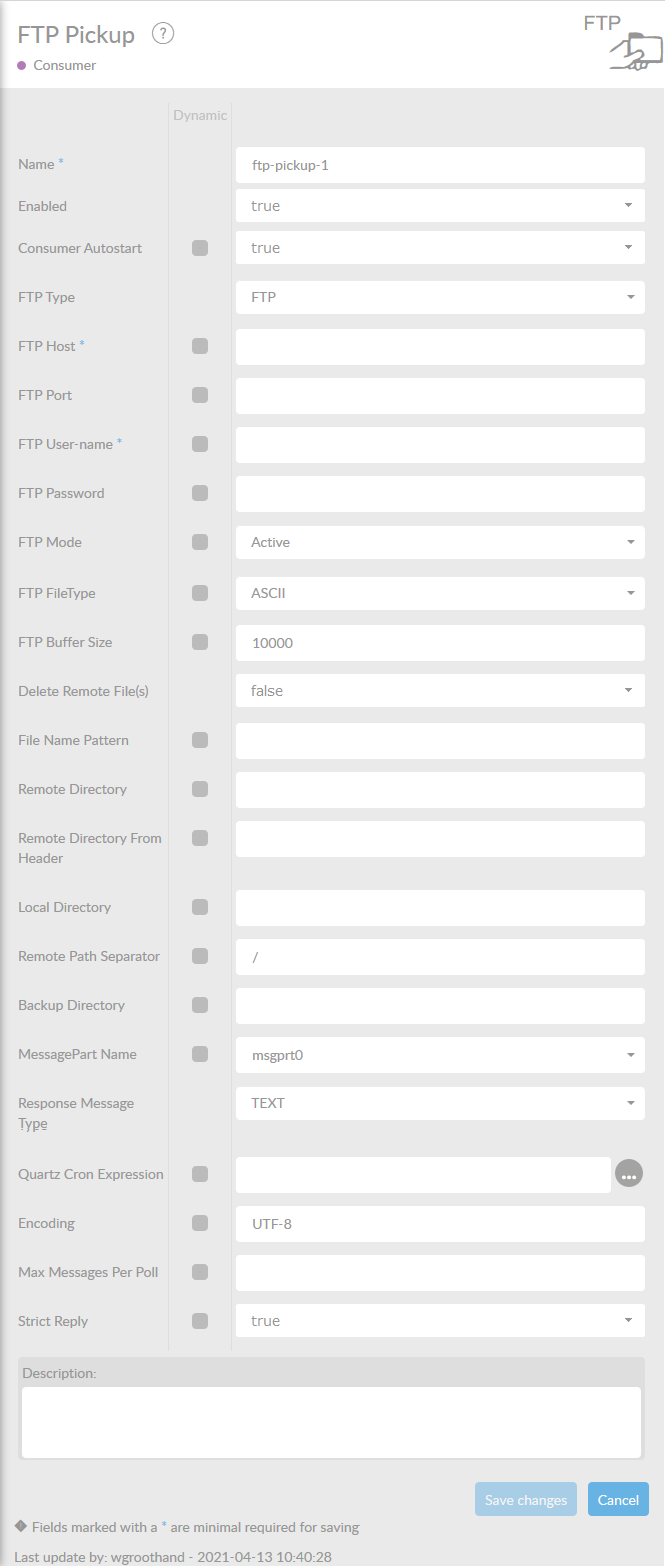Click the FTP pickup hand icon
The image size is (665, 1566).
tap(635, 51)
